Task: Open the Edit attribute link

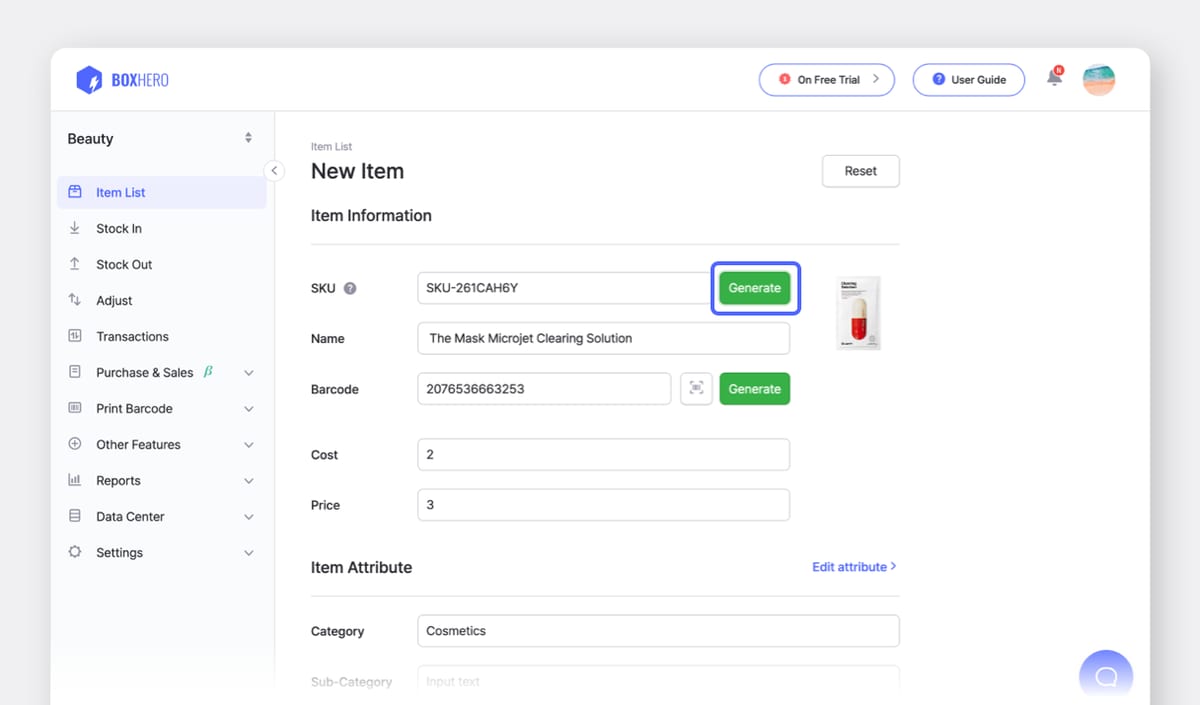Action: tap(852, 567)
